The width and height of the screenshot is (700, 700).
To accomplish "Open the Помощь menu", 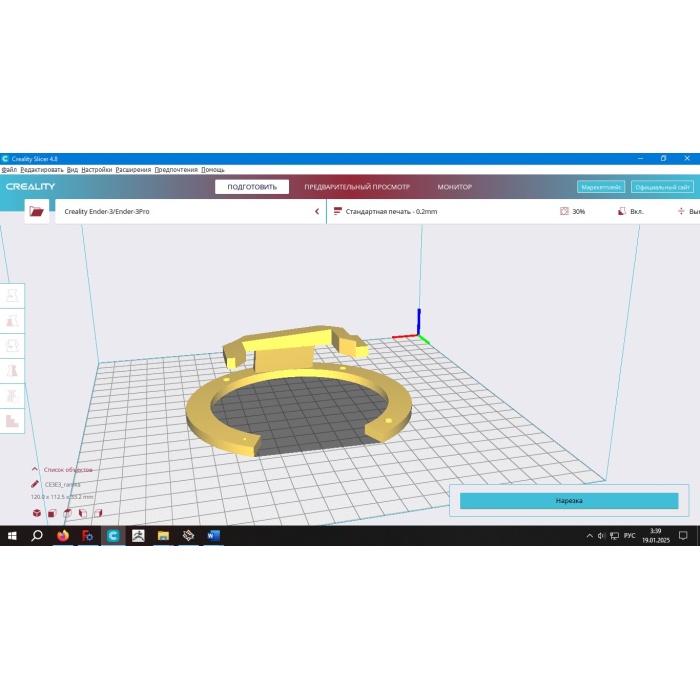I will tap(212, 170).
